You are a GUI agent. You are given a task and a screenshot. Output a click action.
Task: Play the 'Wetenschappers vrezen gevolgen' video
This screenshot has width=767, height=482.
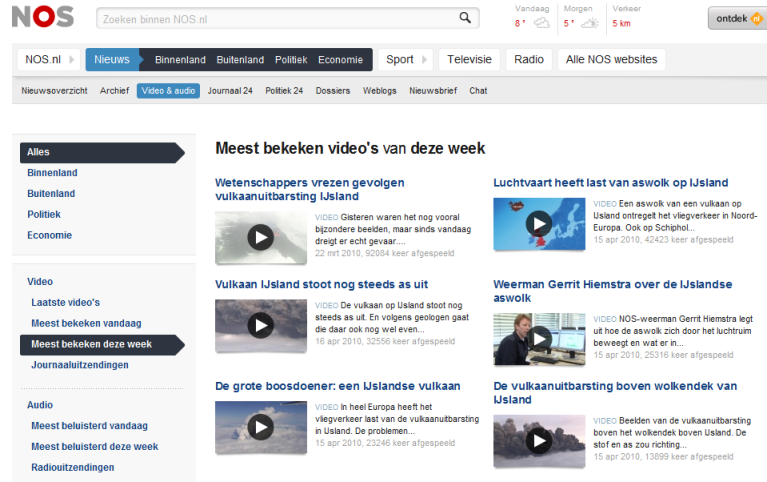[x=261, y=238]
